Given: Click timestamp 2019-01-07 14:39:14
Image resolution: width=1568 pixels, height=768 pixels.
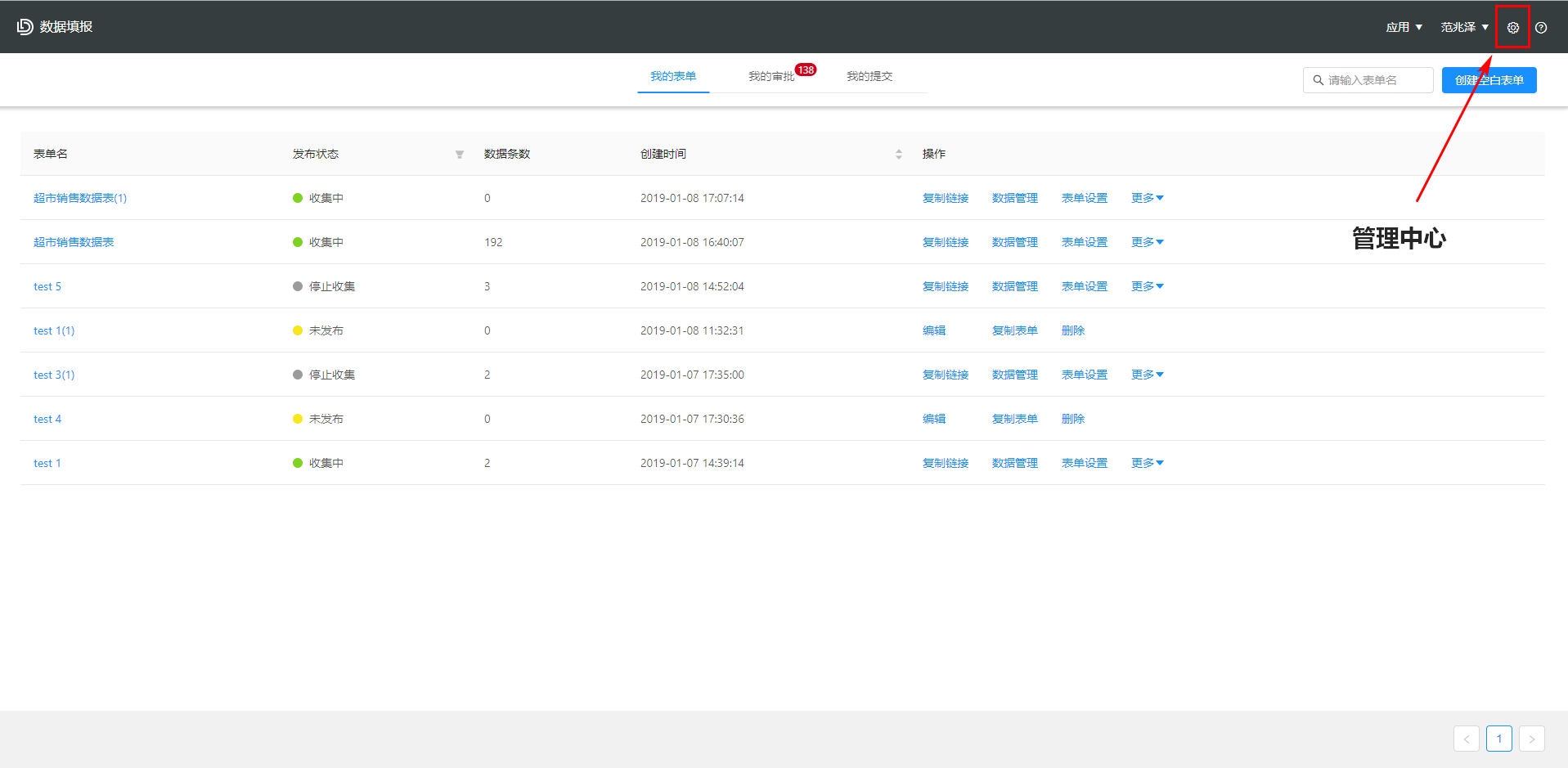Looking at the screenshot, I should click(x=692, y=463).
